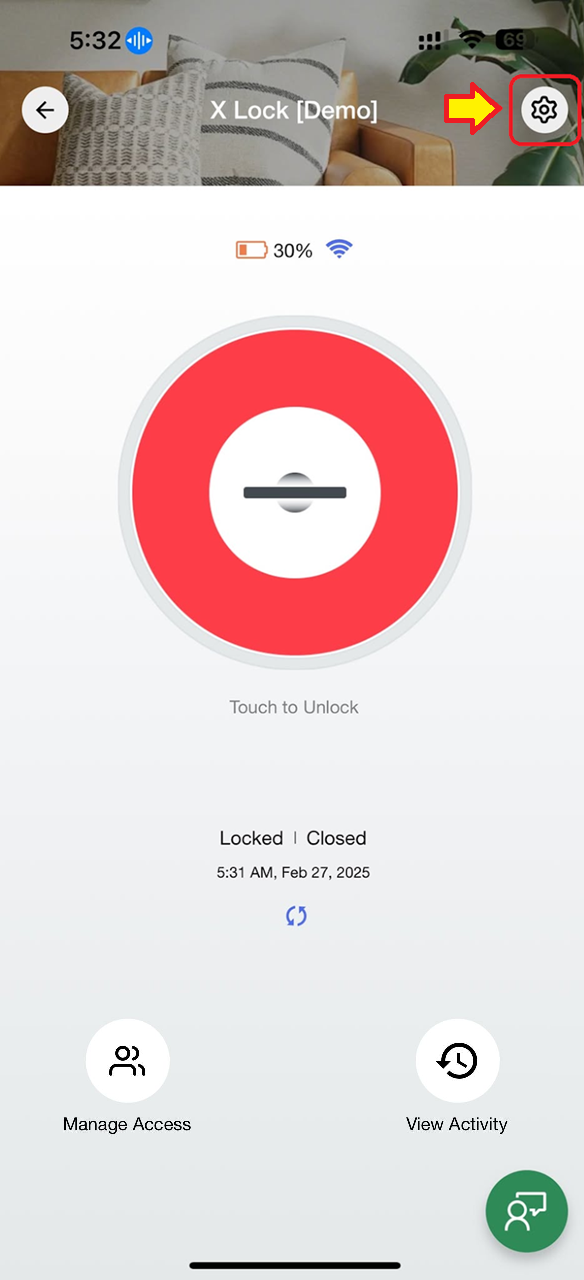Tap the blue Wi-Fi signal icon
This screenshot has height=1280, width=584.
340,249
